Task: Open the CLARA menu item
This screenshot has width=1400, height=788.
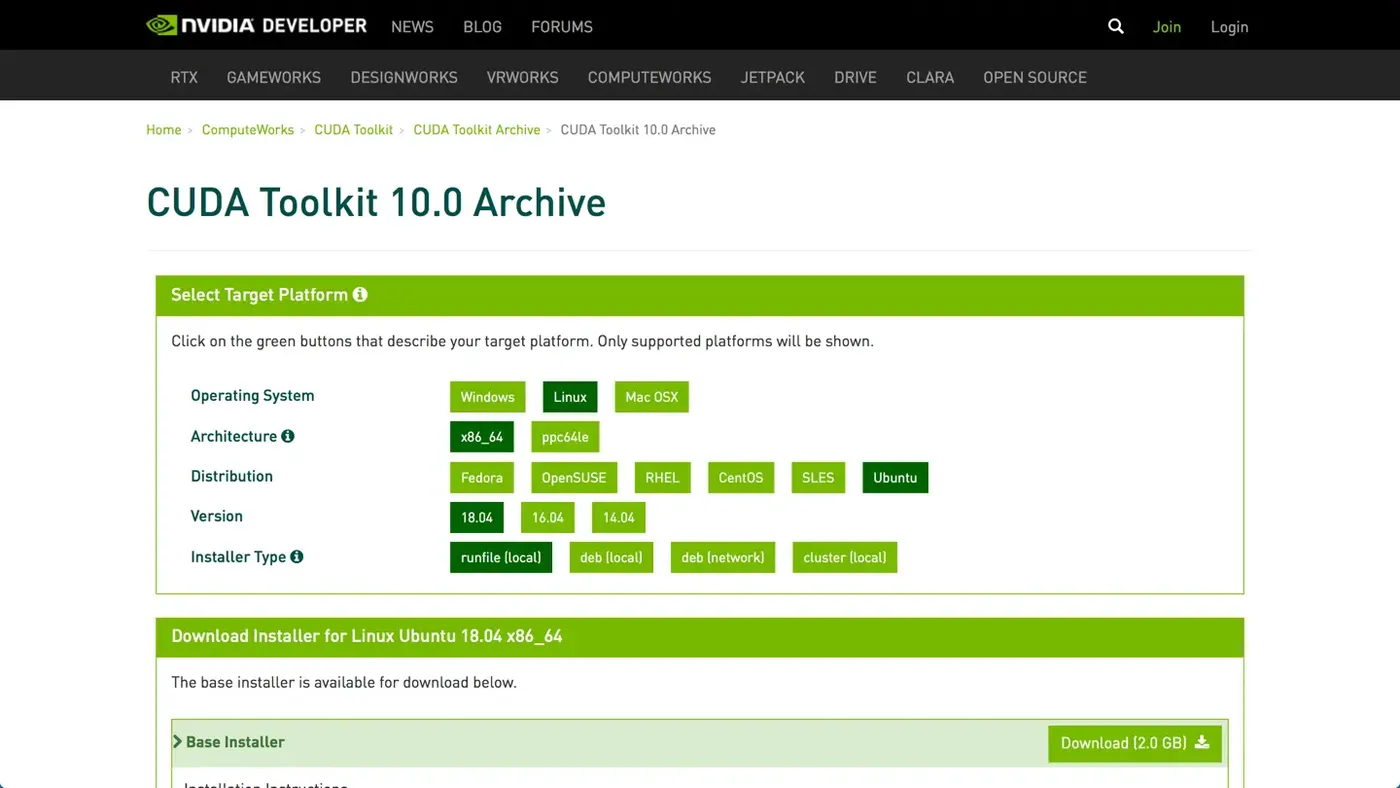Action: click(x=930, y=77)
